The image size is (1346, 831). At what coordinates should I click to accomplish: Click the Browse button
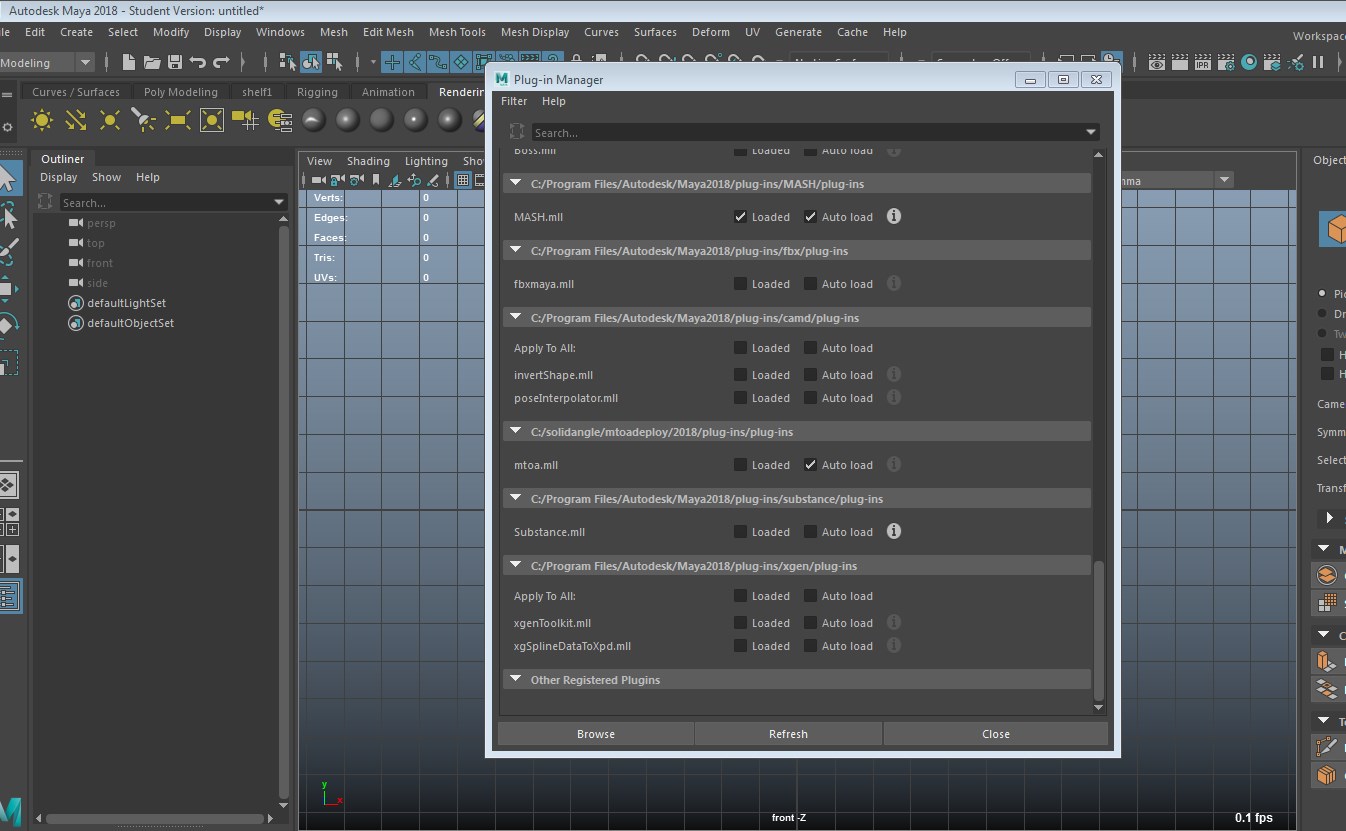(596, 733)
